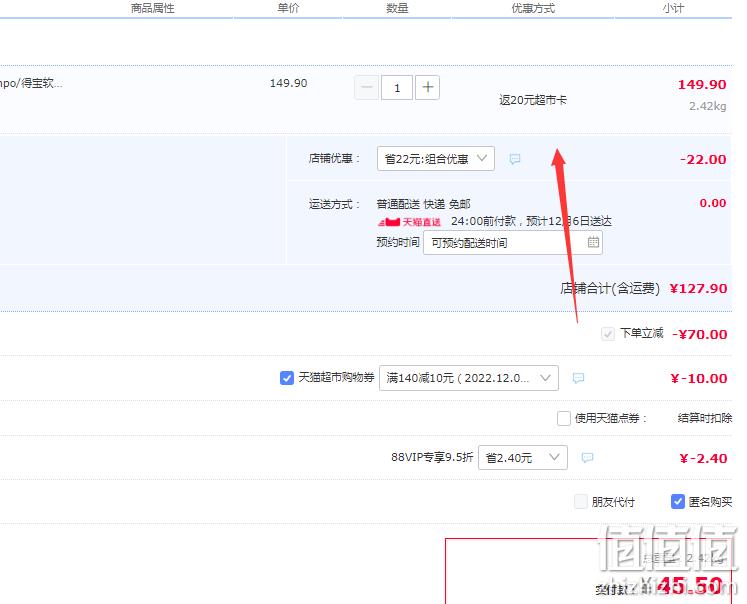This screenshot has height=604, width=747.
Task: Open the 满140减10元 coupon dropdown
Action: pyautogui.click(x=469, y=378)
